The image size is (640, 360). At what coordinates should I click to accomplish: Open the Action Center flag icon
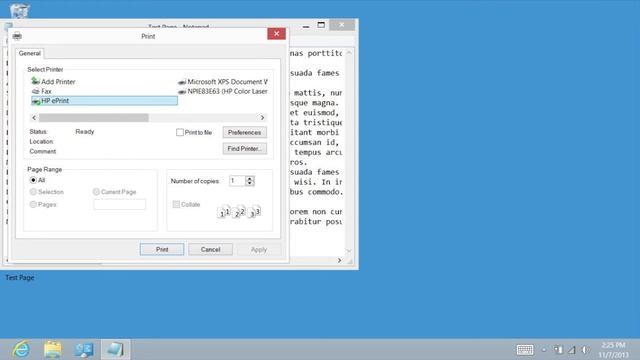[558, 350]
